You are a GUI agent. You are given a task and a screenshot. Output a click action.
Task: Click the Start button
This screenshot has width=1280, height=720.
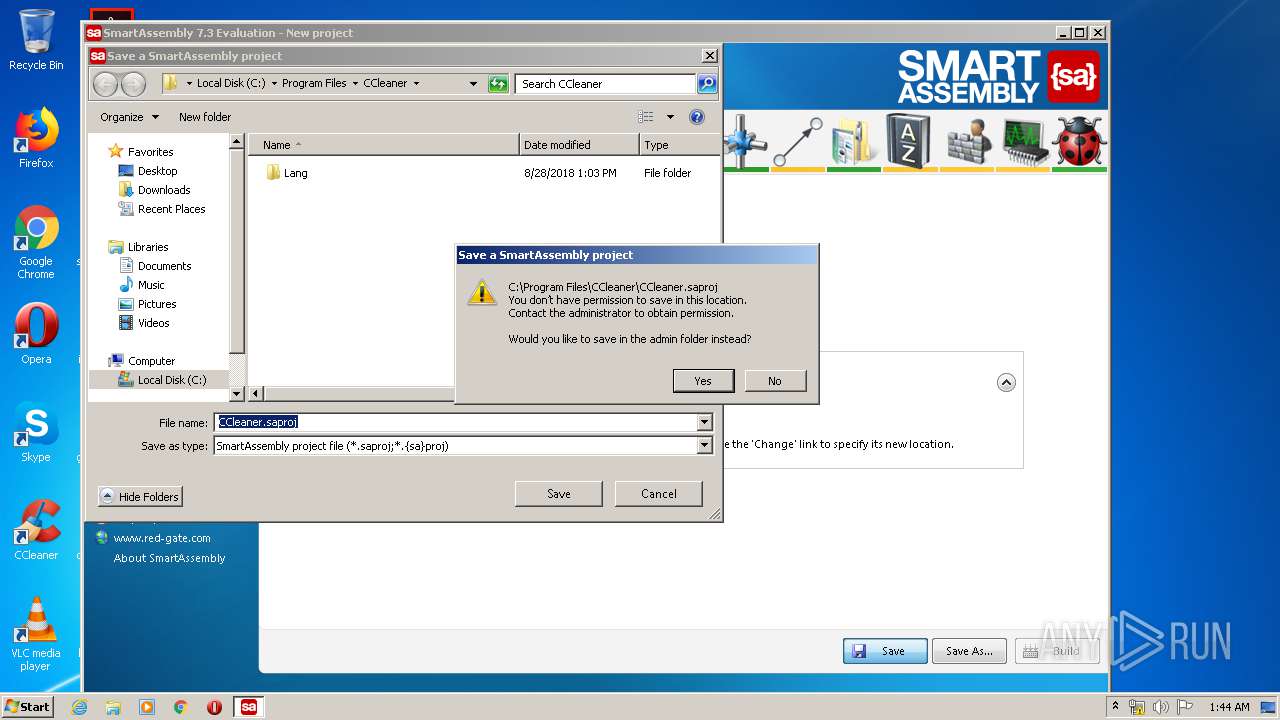(x=28, y=707)
